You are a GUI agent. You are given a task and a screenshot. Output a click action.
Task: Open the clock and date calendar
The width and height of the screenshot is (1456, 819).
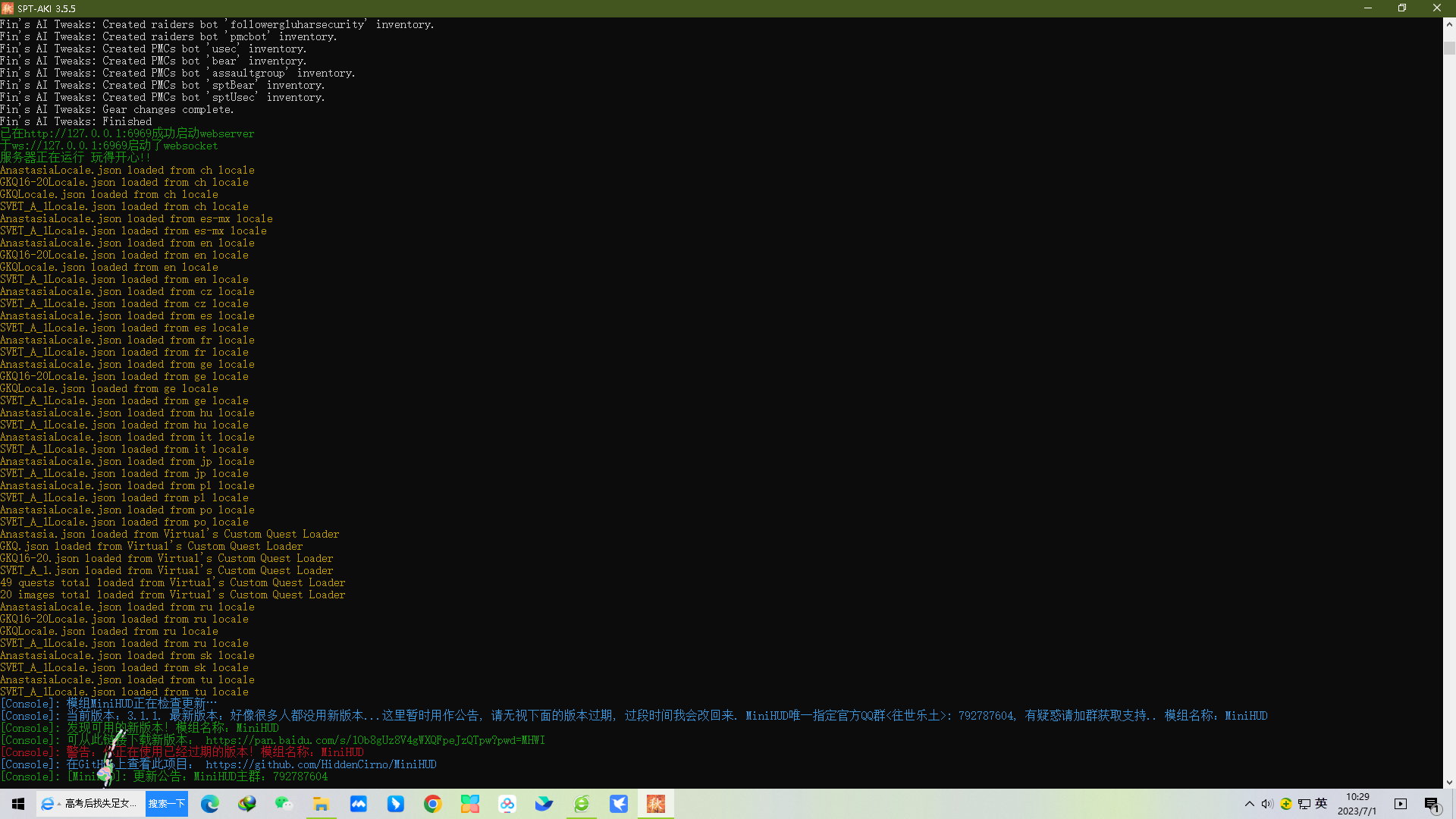(1357, 804)
